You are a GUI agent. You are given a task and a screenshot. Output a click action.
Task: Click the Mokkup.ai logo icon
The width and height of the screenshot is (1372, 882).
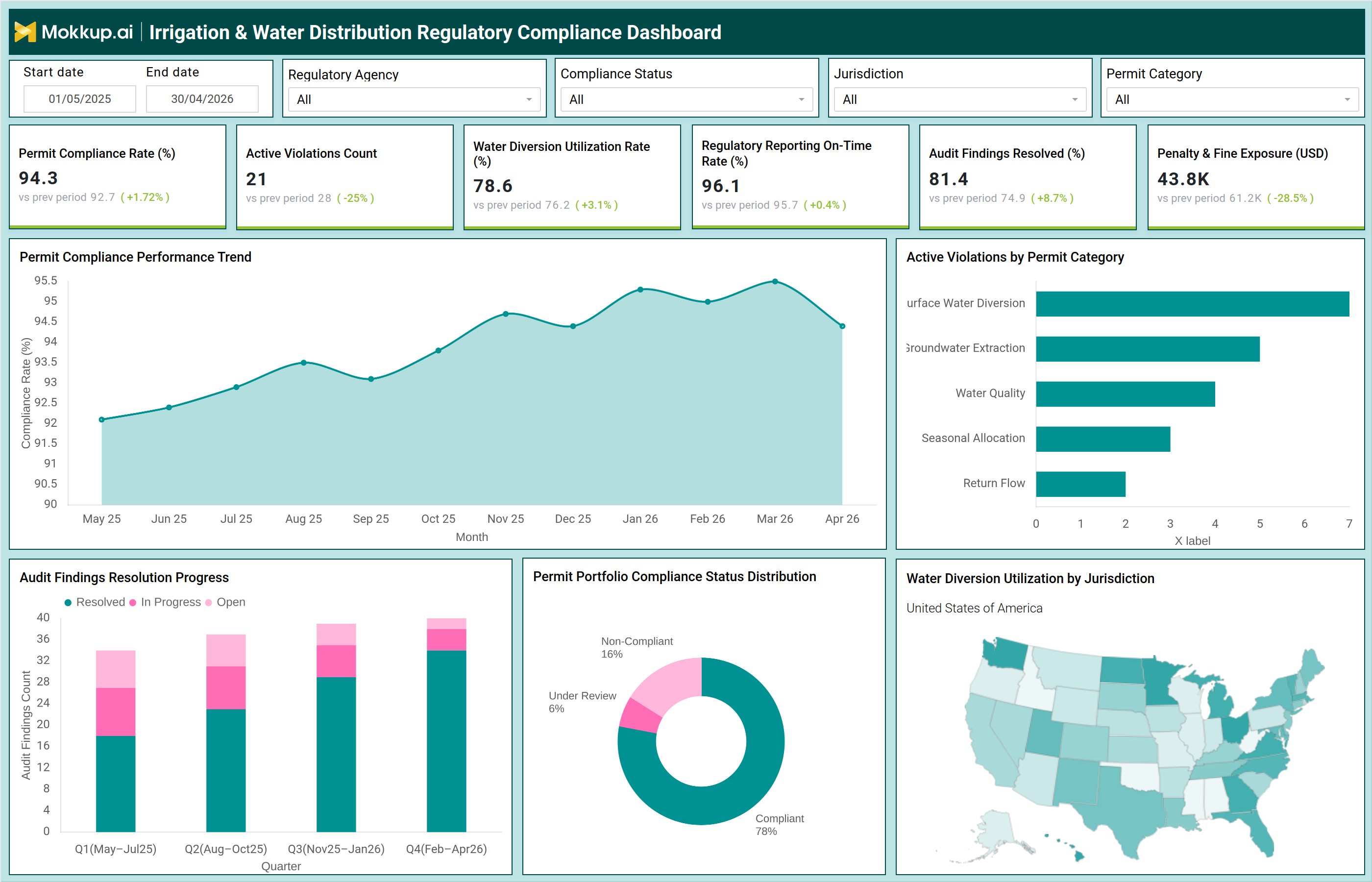coord(24,32)
